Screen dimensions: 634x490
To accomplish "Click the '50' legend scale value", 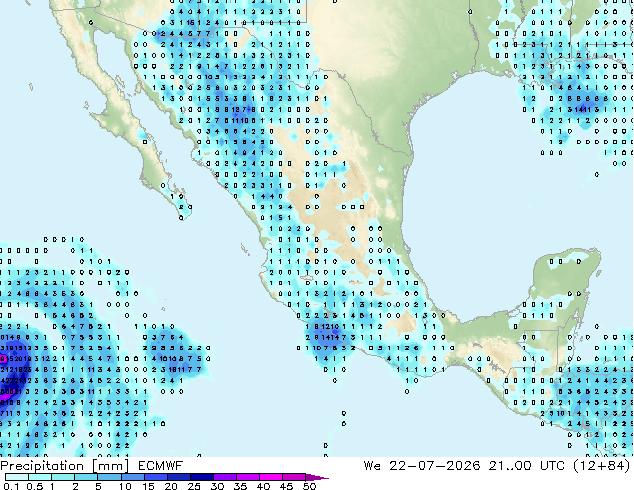I will (x=309, y=486).
